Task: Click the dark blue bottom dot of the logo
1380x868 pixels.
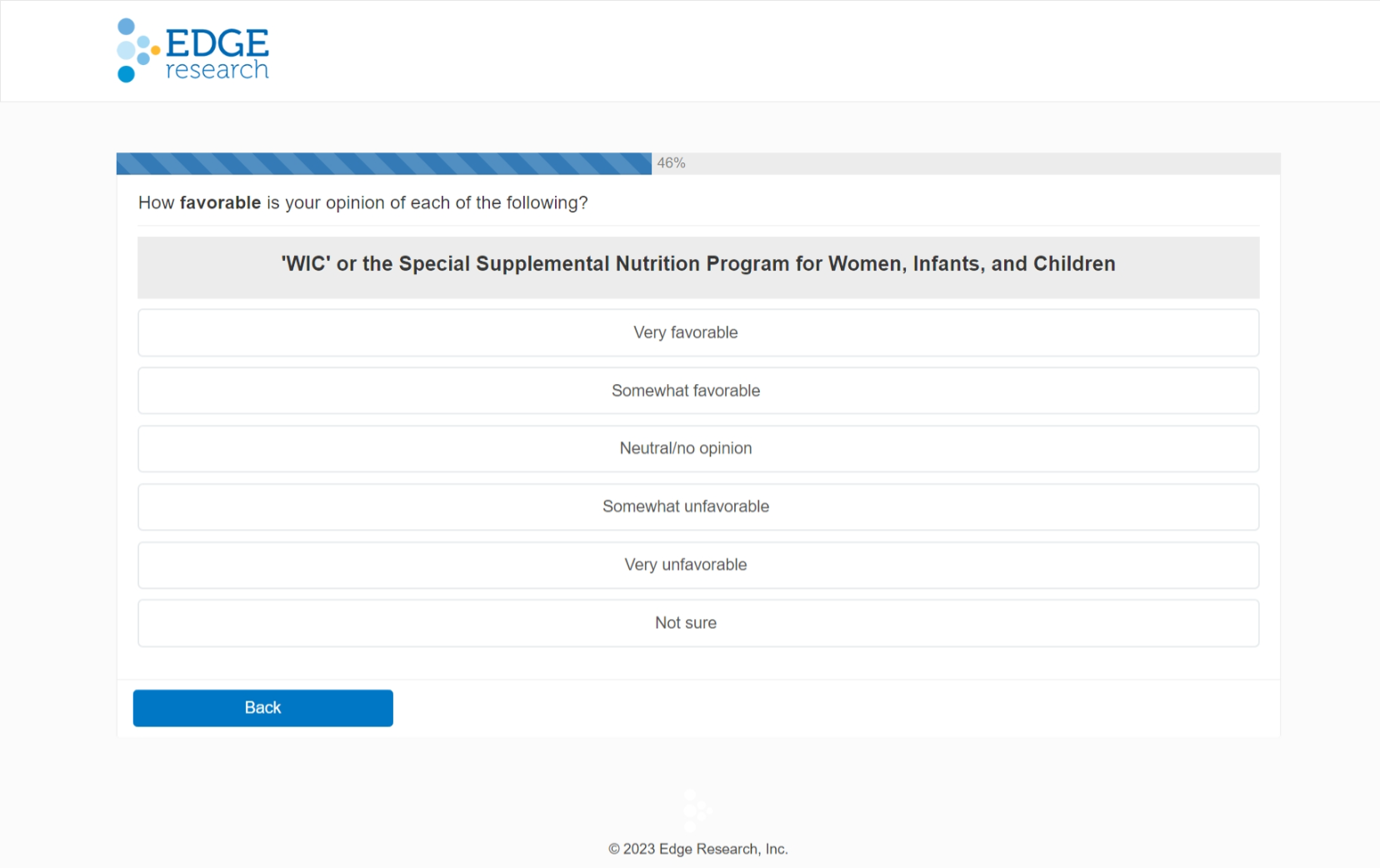Action: (x=126, y=75)
